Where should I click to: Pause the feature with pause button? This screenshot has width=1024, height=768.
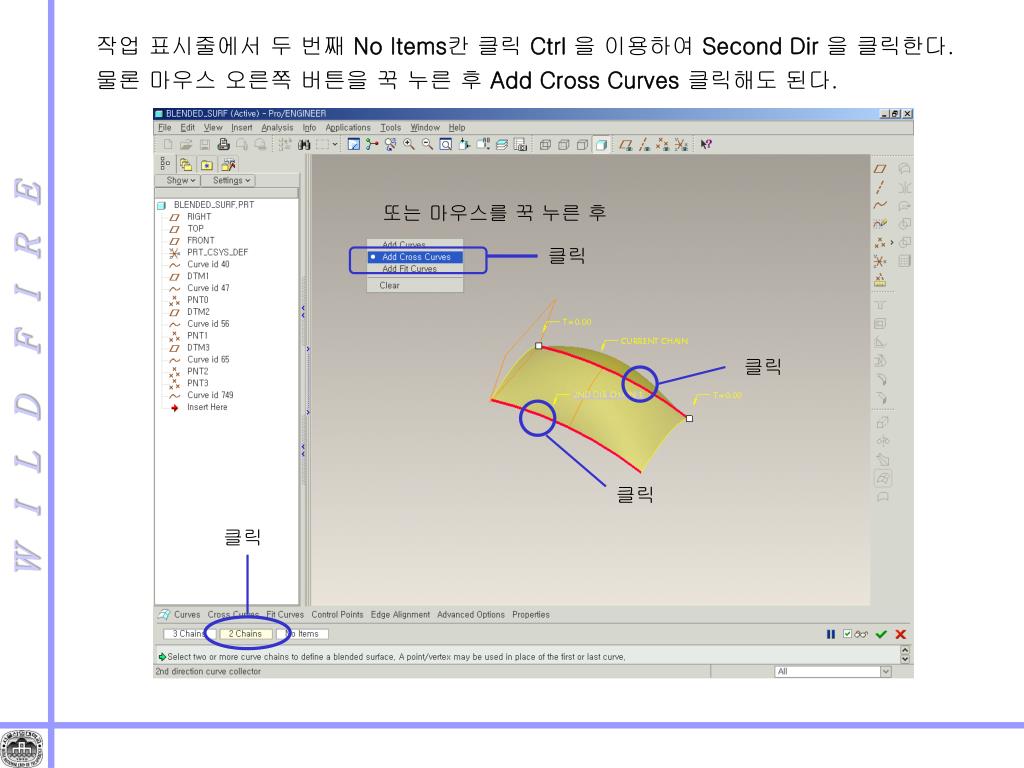[x=831, y=634]
